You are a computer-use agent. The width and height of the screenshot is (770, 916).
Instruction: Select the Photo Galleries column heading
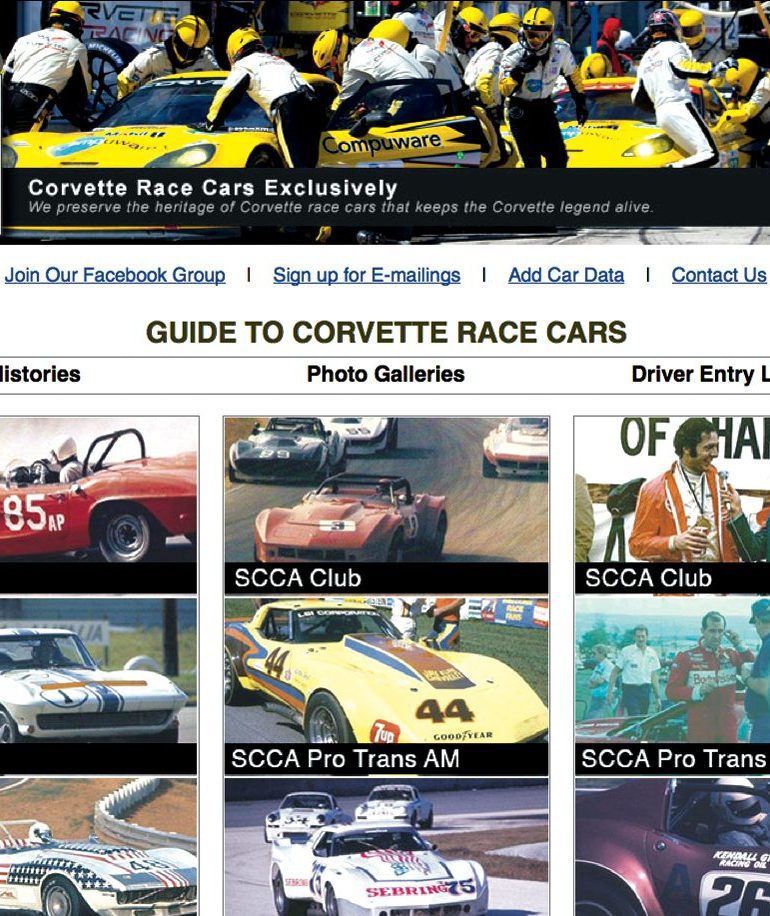(385, 375)
